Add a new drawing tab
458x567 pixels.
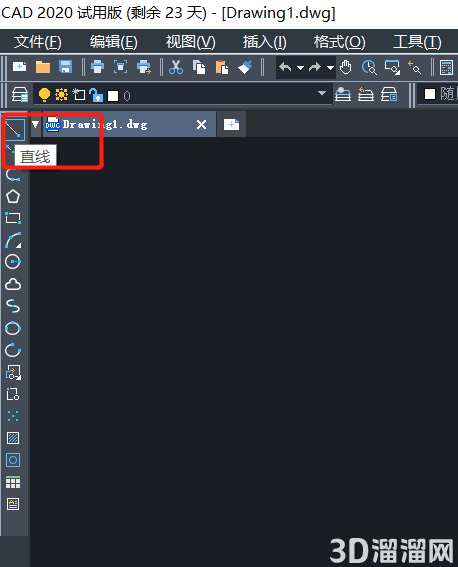[x=231, y=125]
